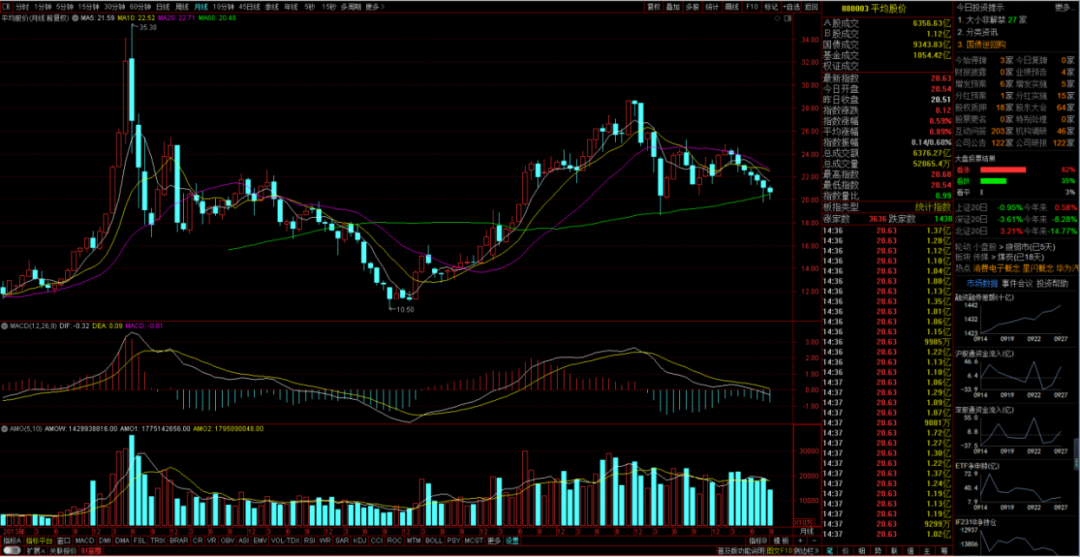Screen dimensions: 1080x557
Task: Open F10 company info
Action: pos(752,7)
